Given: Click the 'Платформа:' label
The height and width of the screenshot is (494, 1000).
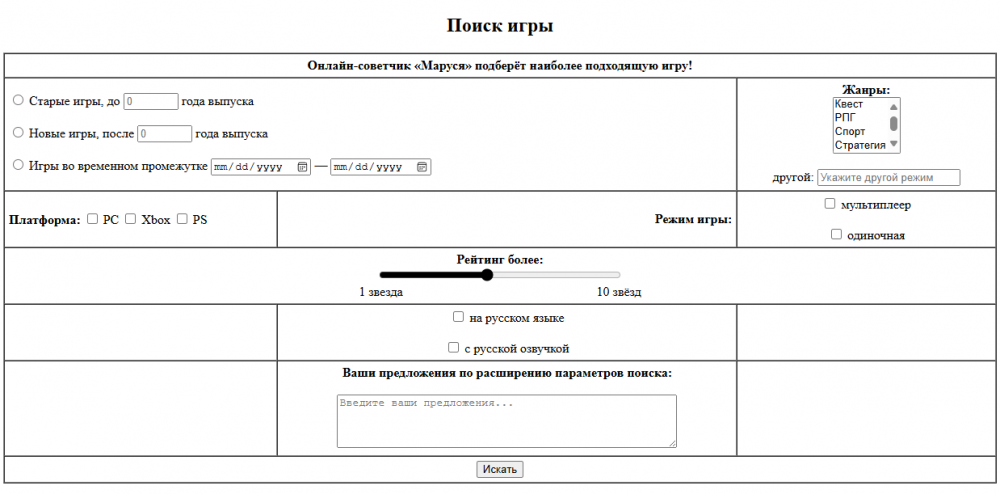Looking at the screenshot, I should click(x=45, y=220).
